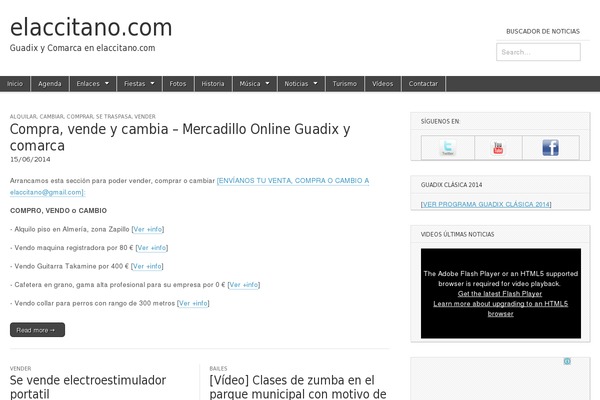The width and height of the screenshot is (600, 400).
Task: Click the ad info icon
Action: click(x=567, y=361)
